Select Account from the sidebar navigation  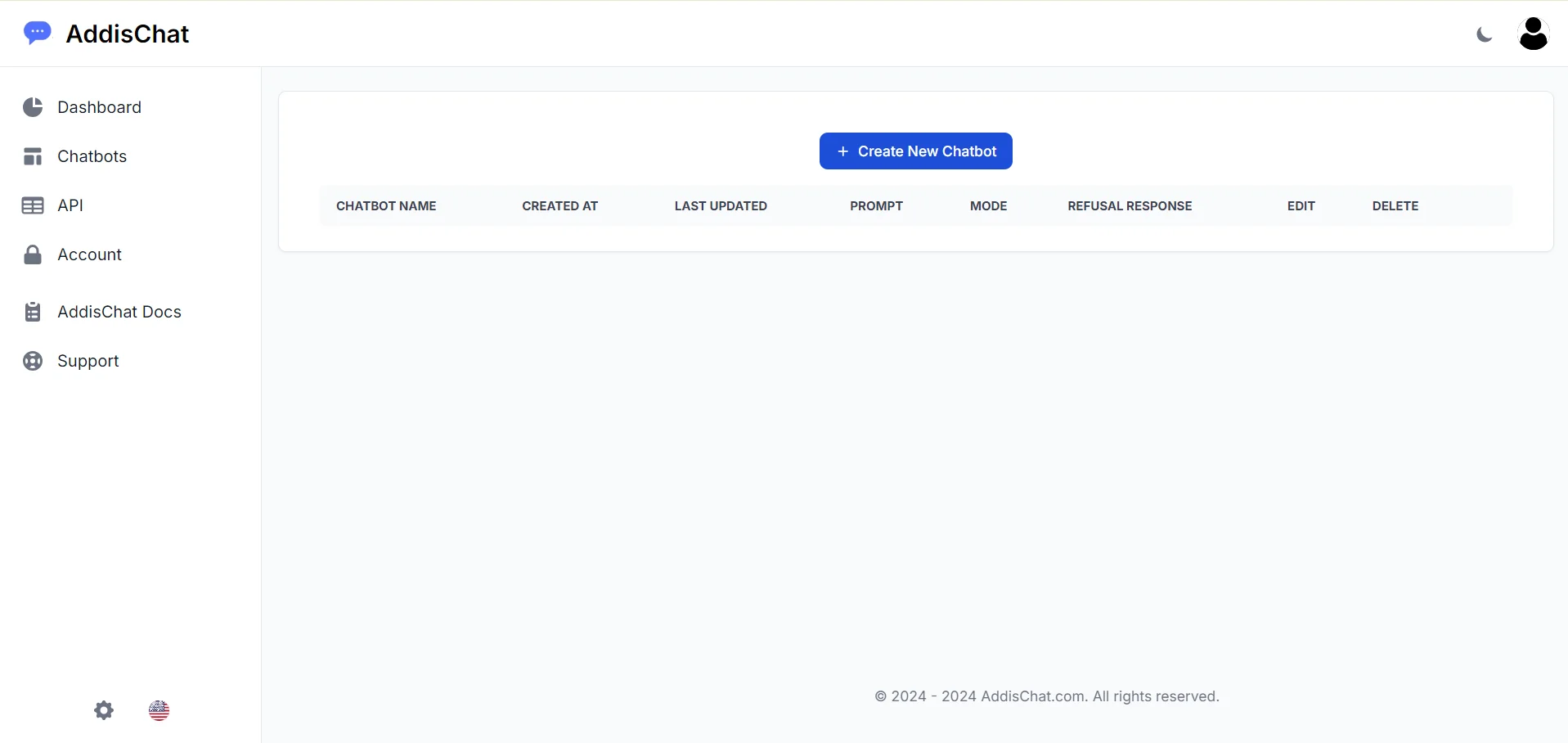coord(89,254)
